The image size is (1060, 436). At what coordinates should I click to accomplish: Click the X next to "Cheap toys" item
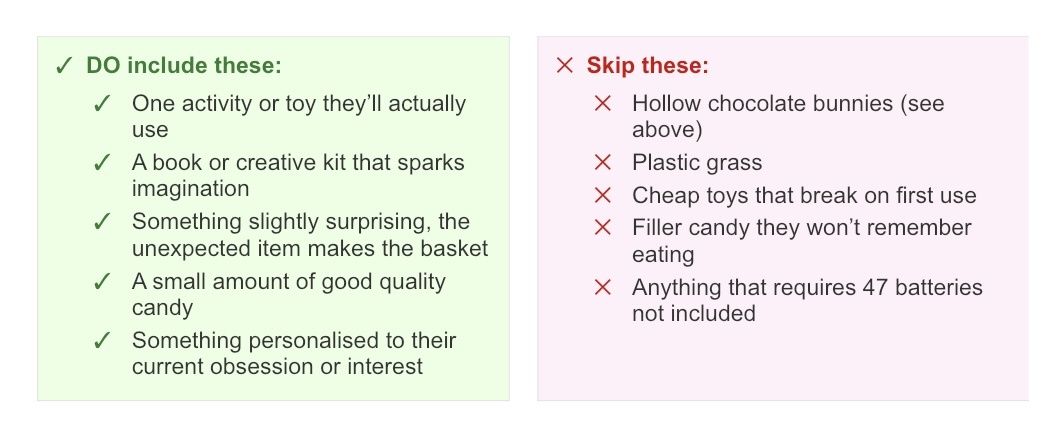(x=602, y=196)
